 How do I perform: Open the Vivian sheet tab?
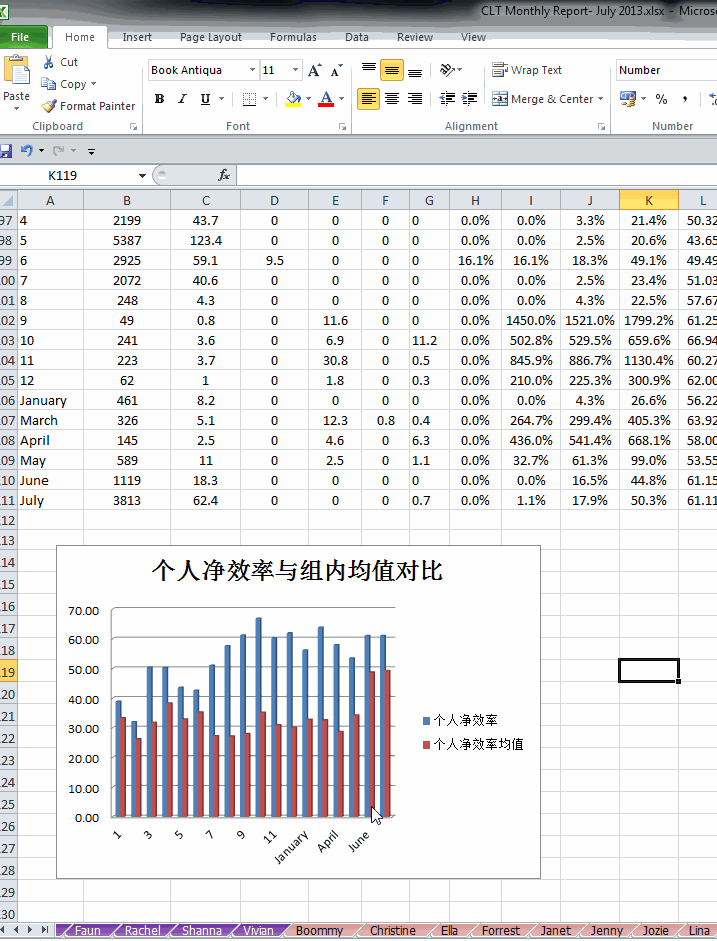(259, 930)
